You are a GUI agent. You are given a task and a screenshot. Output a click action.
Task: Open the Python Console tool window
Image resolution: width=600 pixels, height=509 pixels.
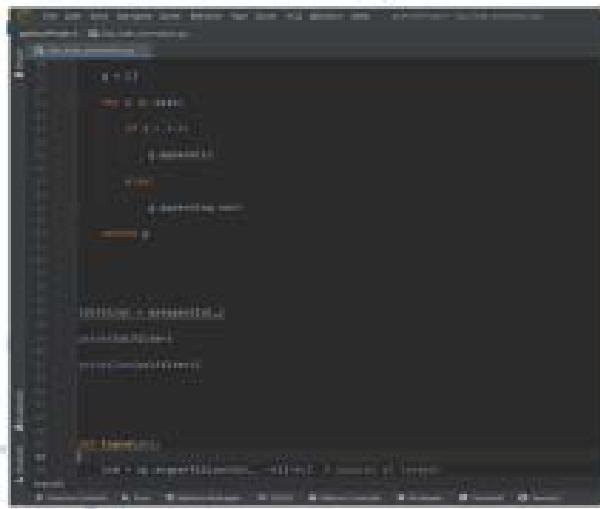[x=345, y=497]
